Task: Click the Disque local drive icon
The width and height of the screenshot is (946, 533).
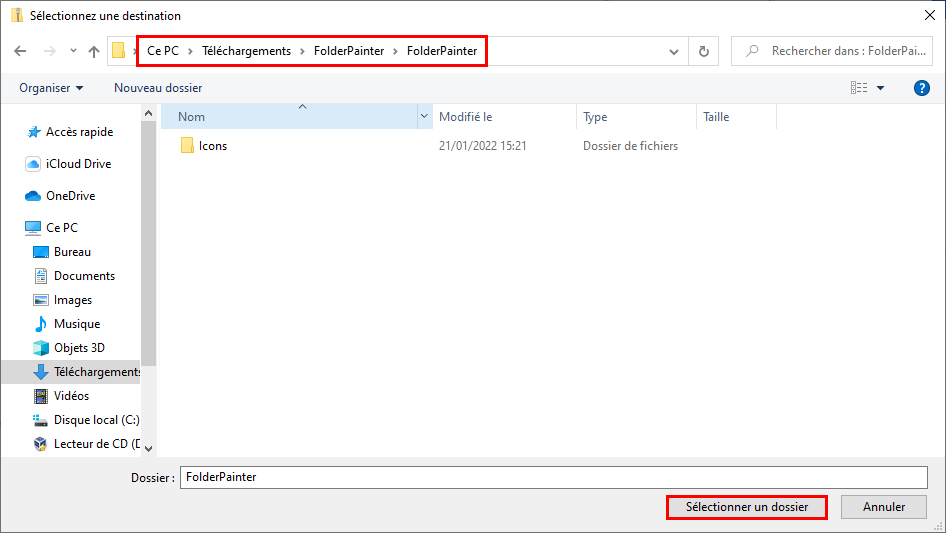Action: pos(40,420)
